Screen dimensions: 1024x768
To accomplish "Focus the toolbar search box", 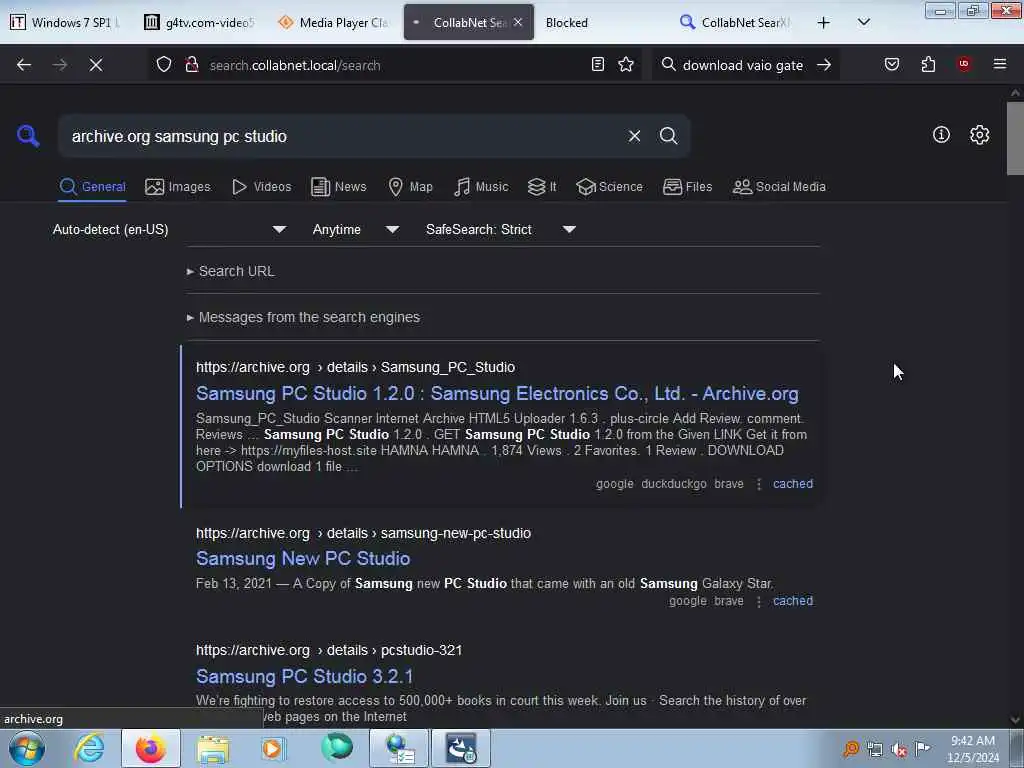I will 743,65.
